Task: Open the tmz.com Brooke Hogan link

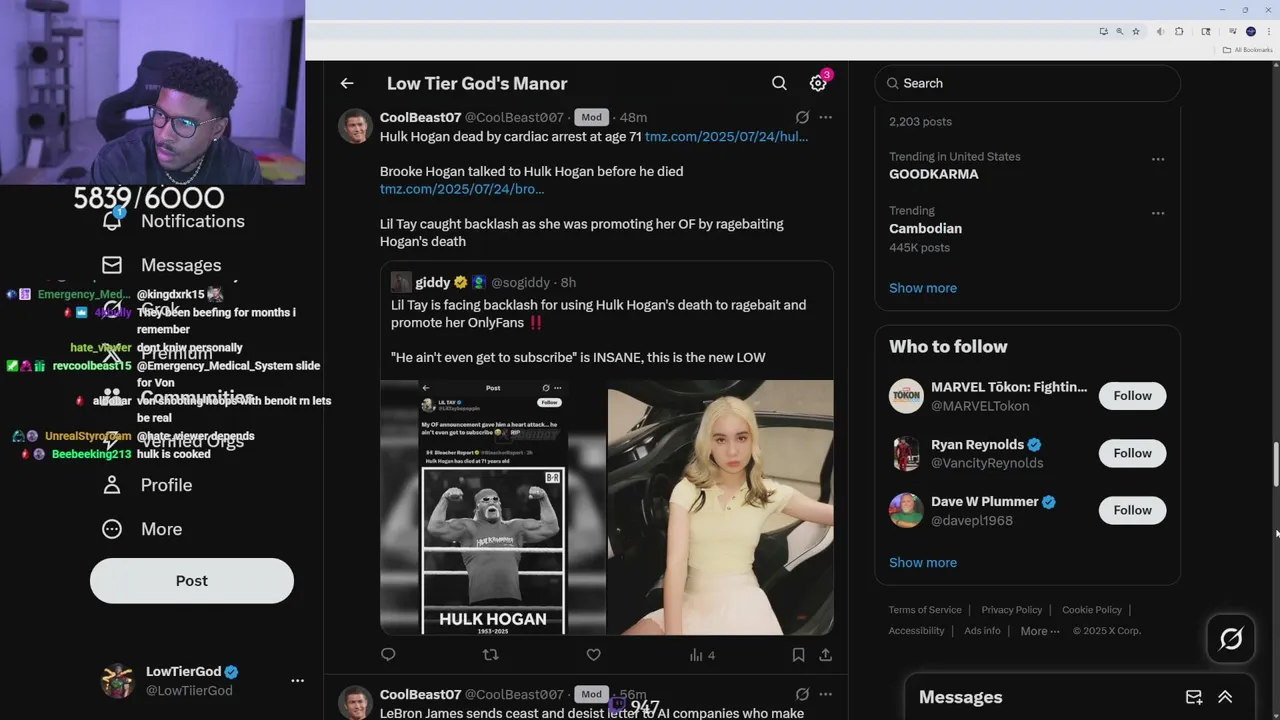Action: (462, 189)
